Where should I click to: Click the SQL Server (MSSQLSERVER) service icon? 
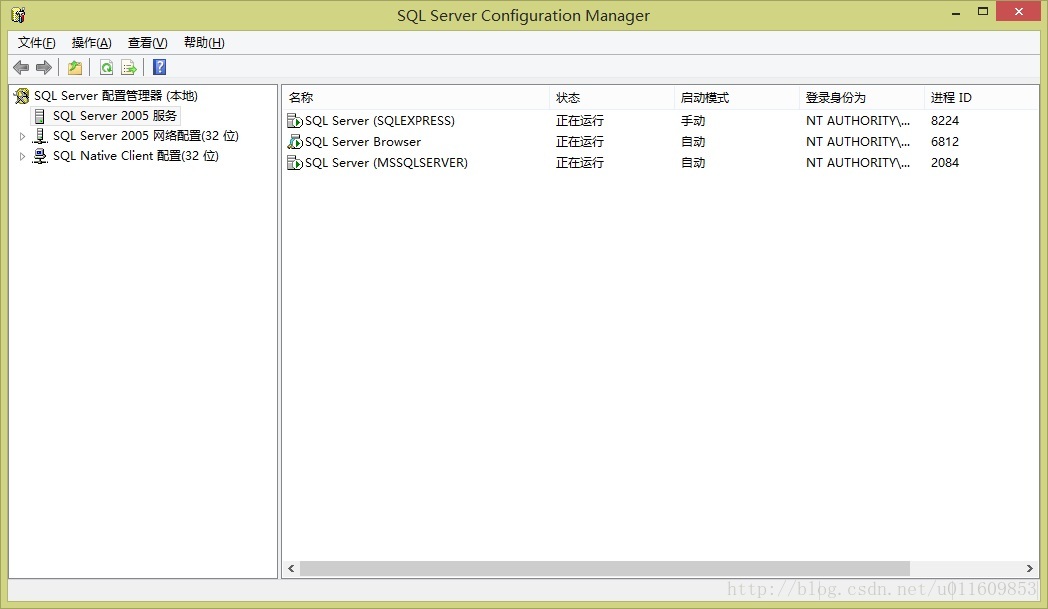point(295,162)
